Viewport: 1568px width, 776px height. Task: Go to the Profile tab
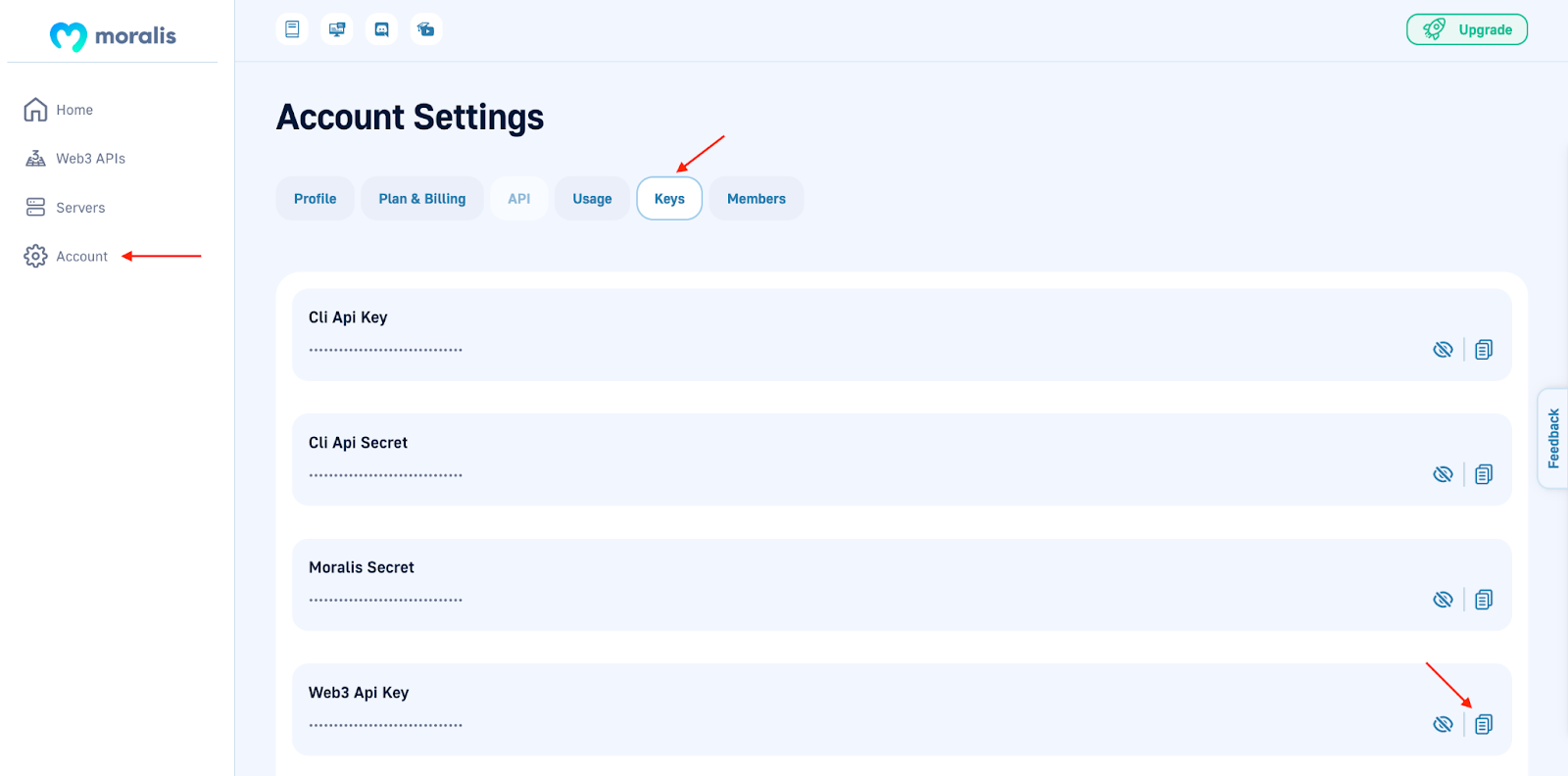pos(315,199)
